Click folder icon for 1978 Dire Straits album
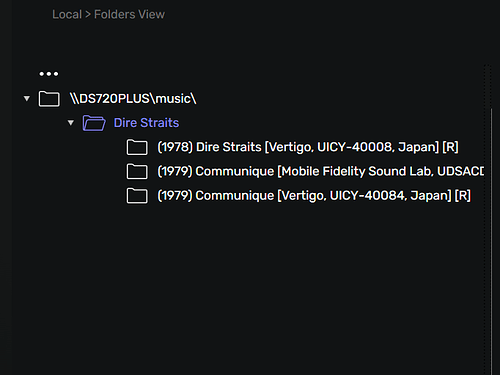The height and width of the screenshot is (375, 500). [137, 147]
